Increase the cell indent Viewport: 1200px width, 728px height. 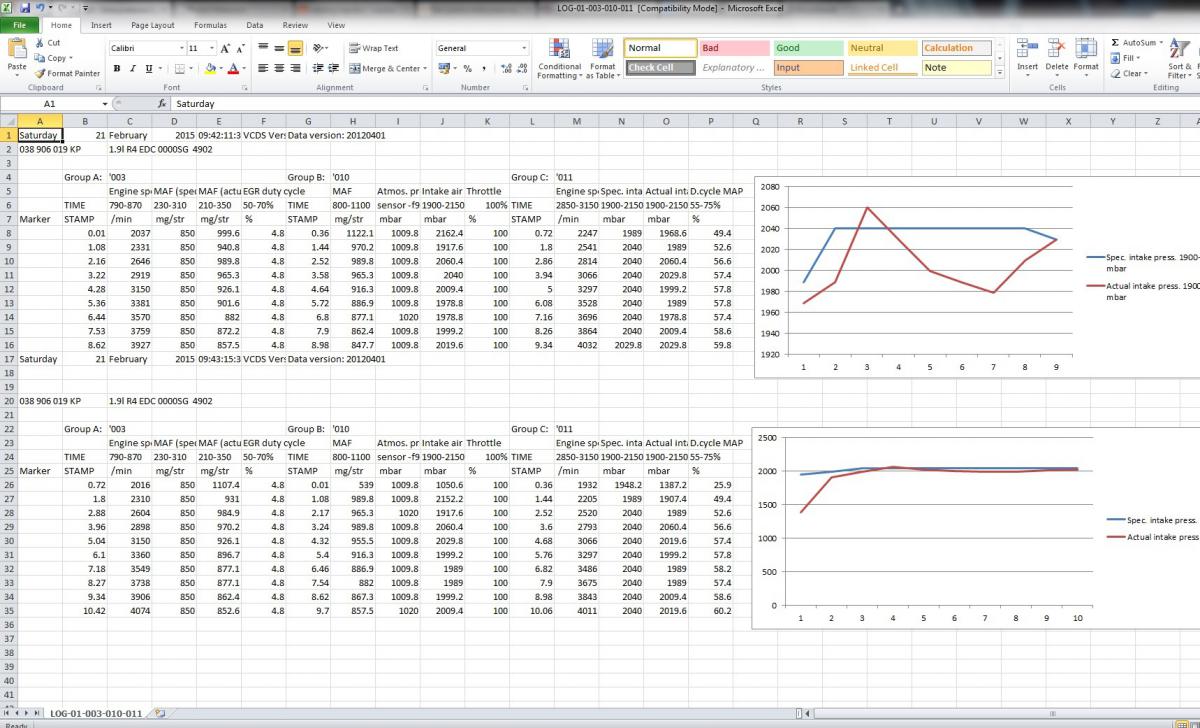coord(334,68)
